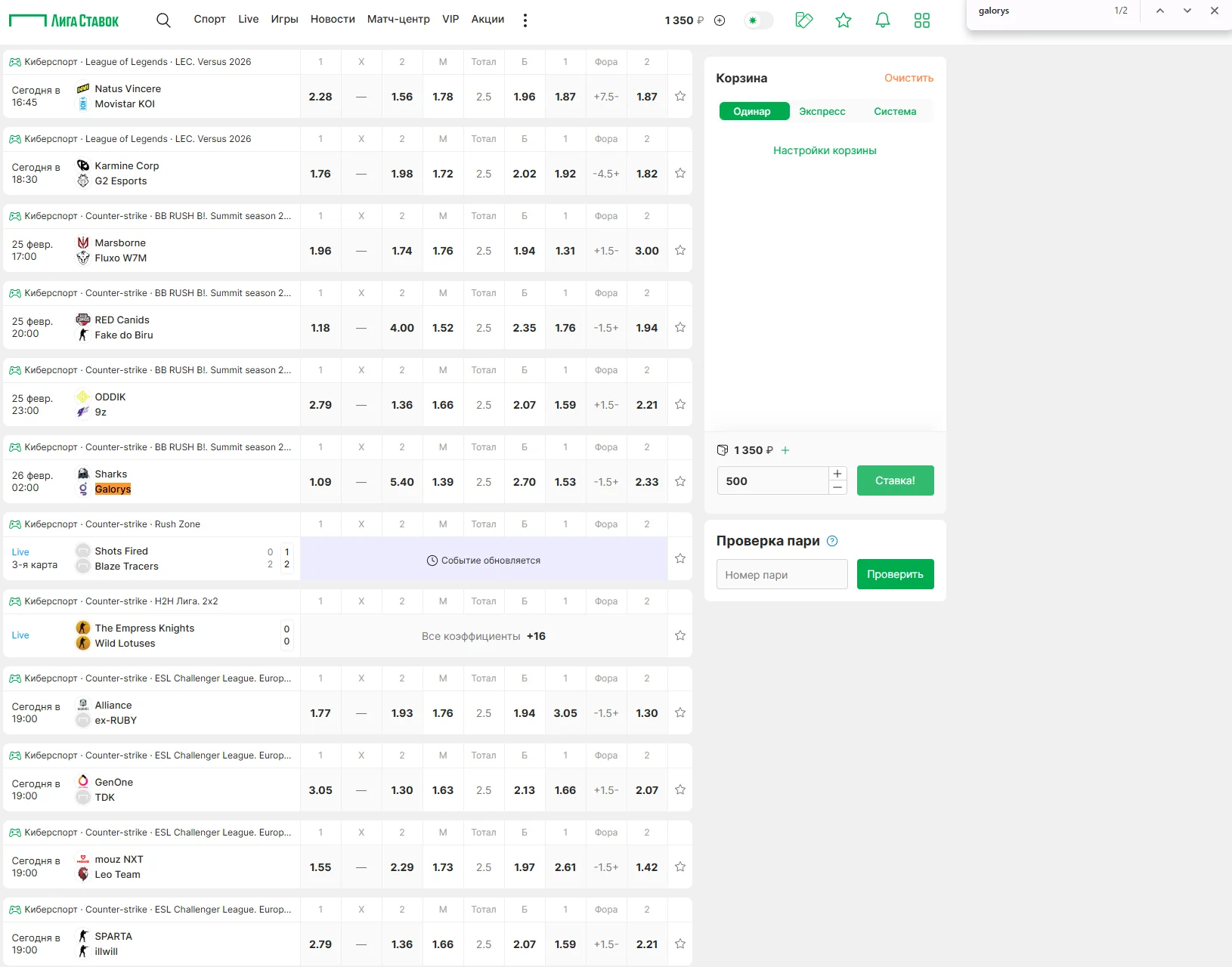
Task: Decrease stake with the minus stepper
Action: (837, 488)
